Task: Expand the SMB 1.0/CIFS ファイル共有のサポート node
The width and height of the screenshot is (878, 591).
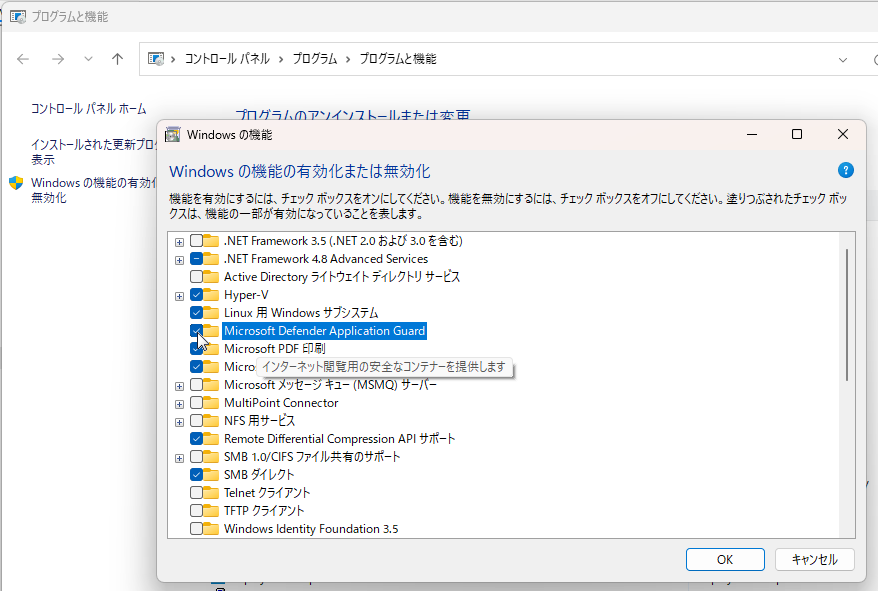Action: (x=179, y=457)
